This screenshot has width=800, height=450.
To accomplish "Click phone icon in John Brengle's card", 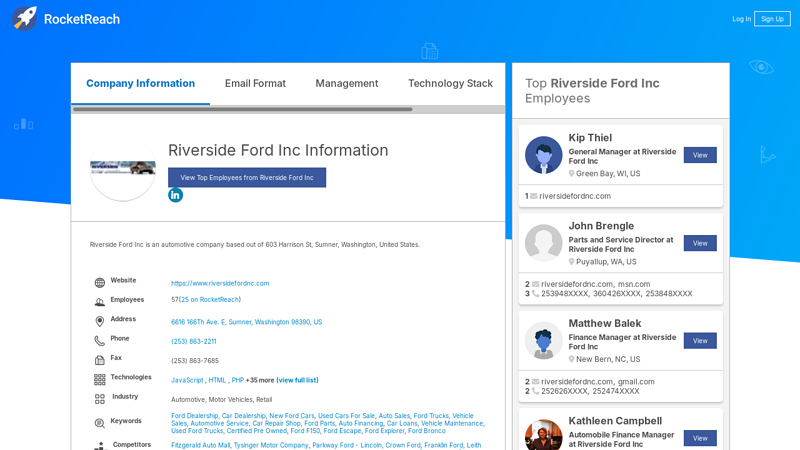I will click(535, 294).
